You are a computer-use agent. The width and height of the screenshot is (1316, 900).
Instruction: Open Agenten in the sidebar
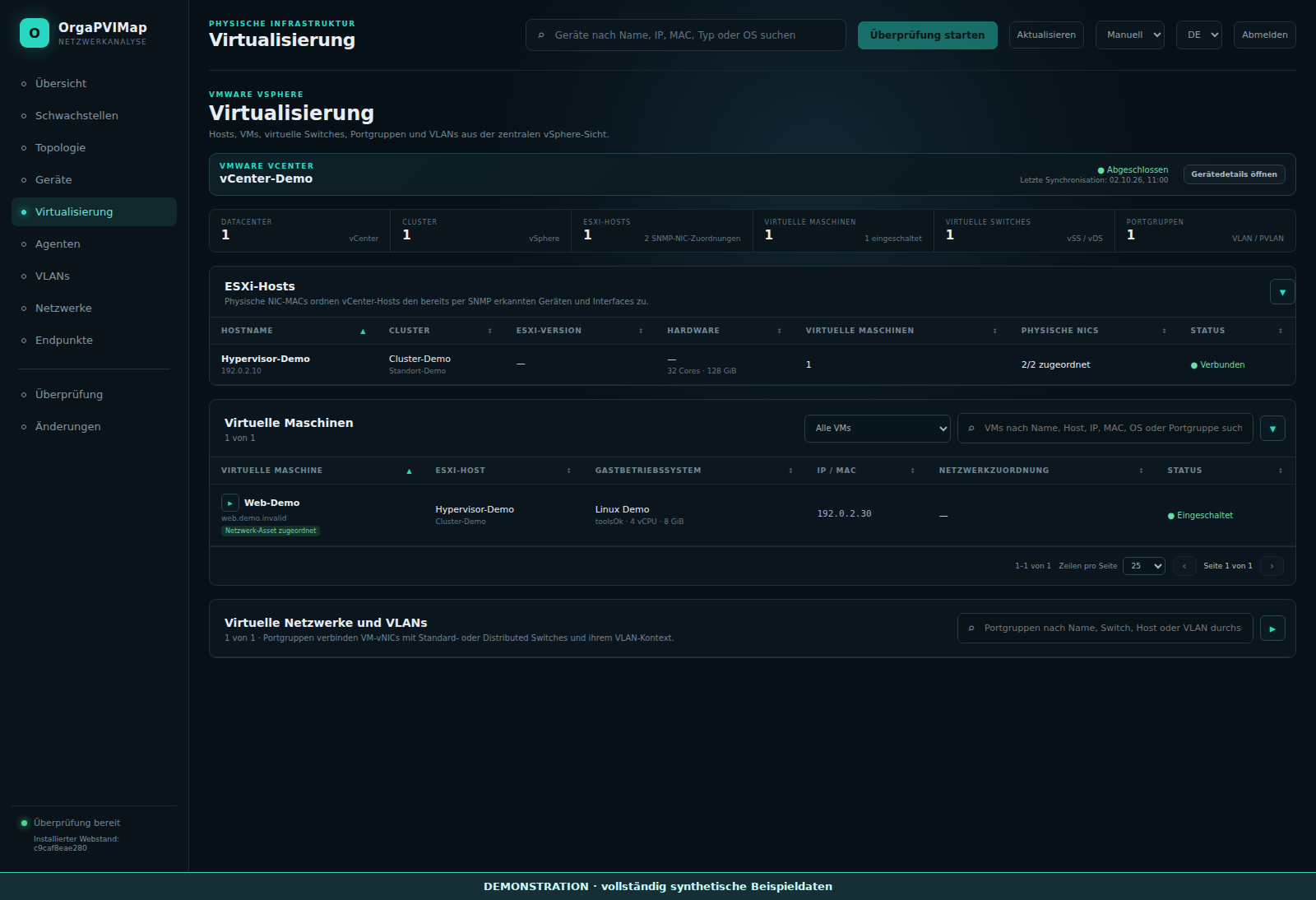(94, 244)
